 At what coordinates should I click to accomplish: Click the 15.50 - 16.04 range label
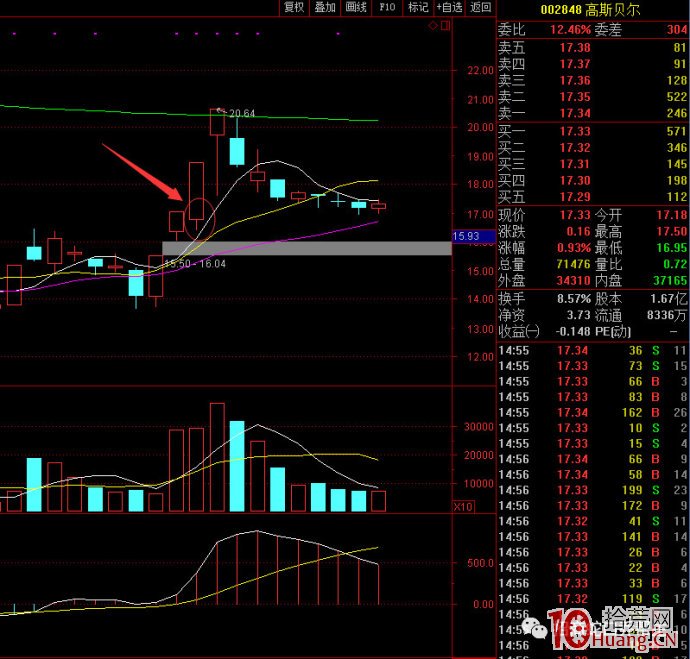coord(195,264)
